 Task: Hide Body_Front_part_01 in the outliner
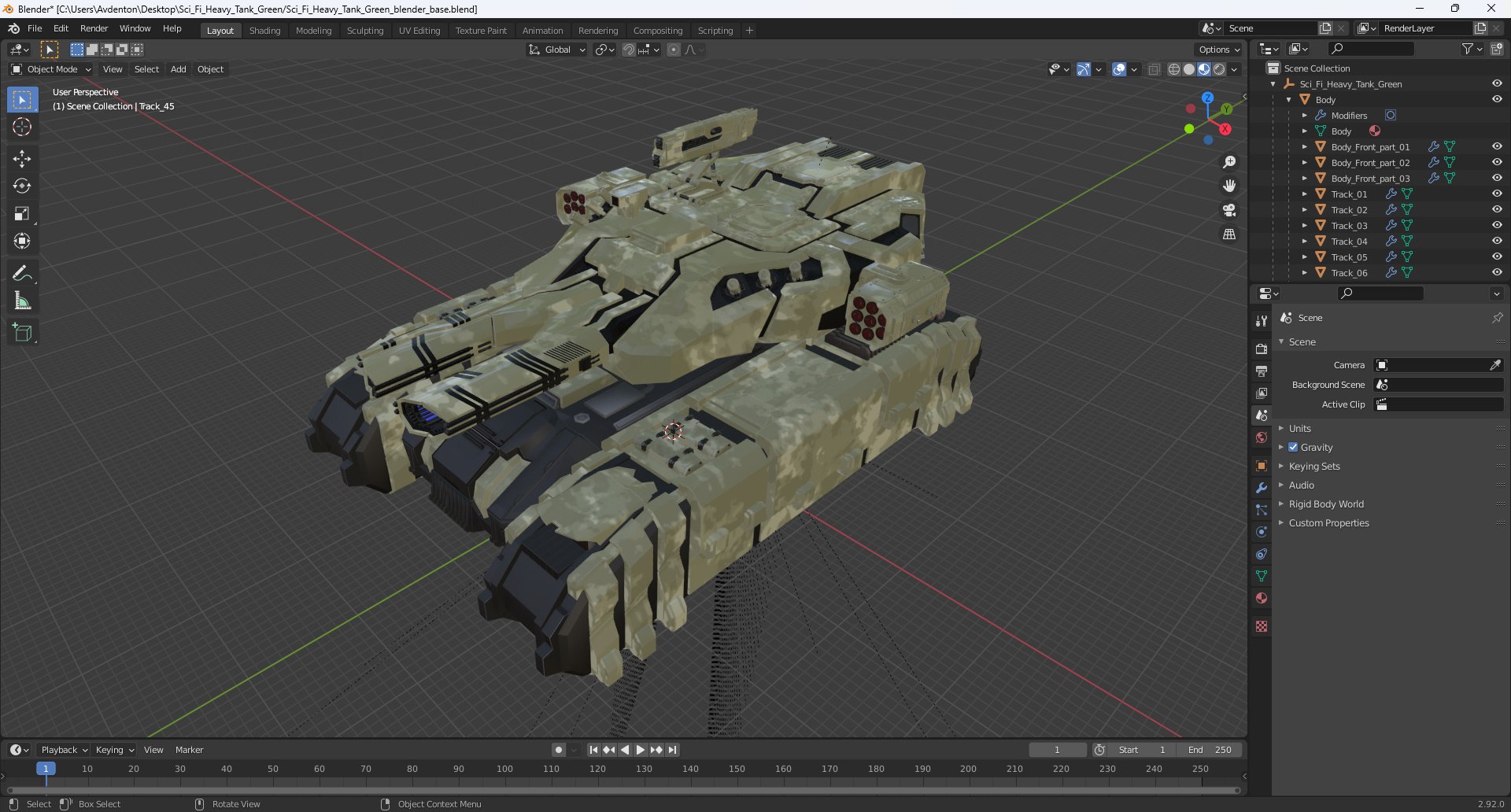point(1497,146)
